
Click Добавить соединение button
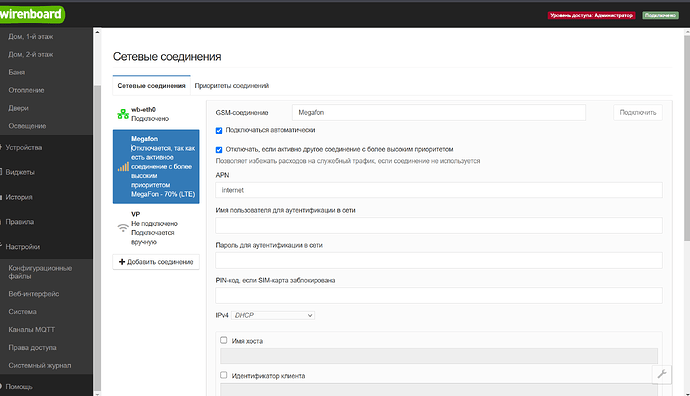[156, 262]
